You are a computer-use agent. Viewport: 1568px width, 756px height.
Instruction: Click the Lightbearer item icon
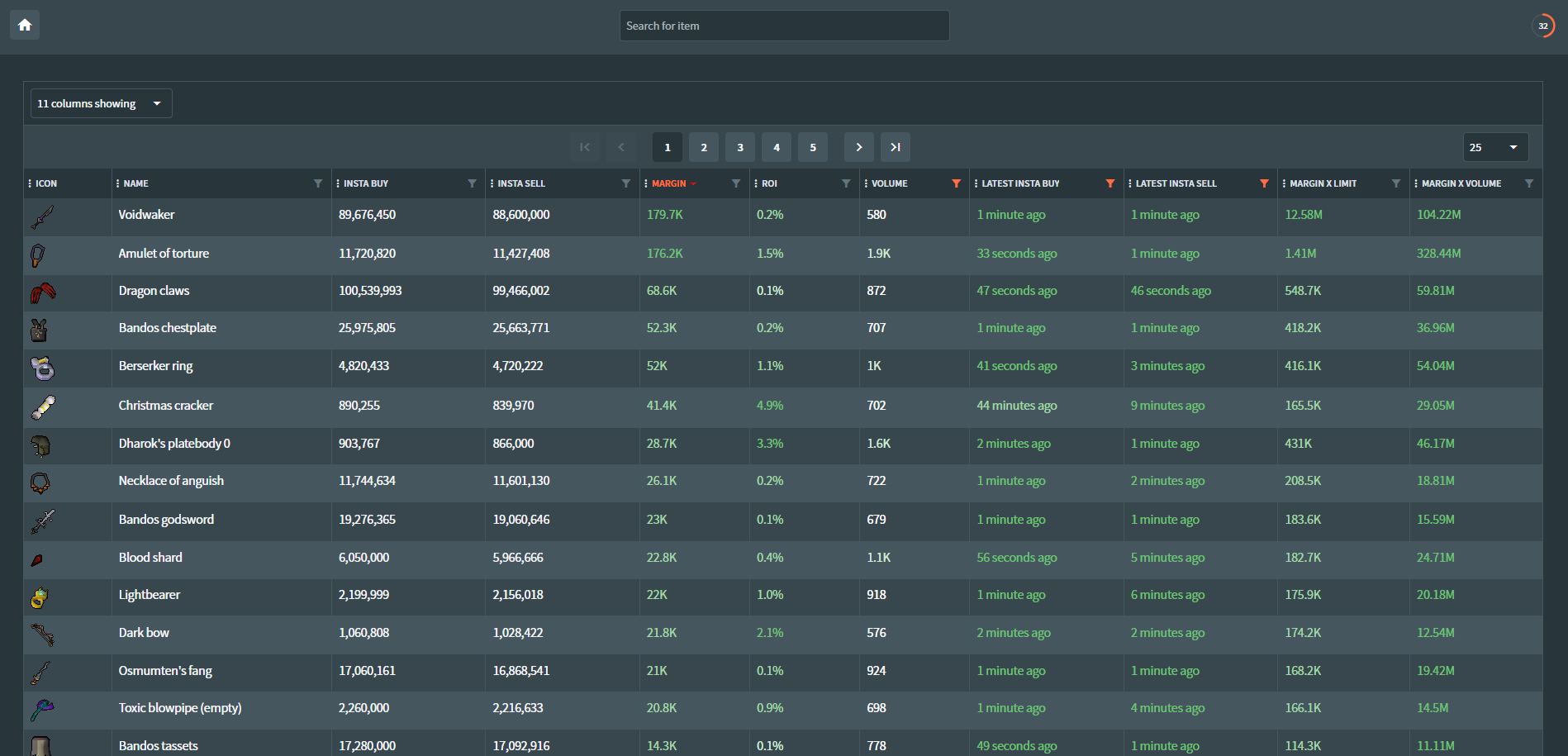[40, 597]
